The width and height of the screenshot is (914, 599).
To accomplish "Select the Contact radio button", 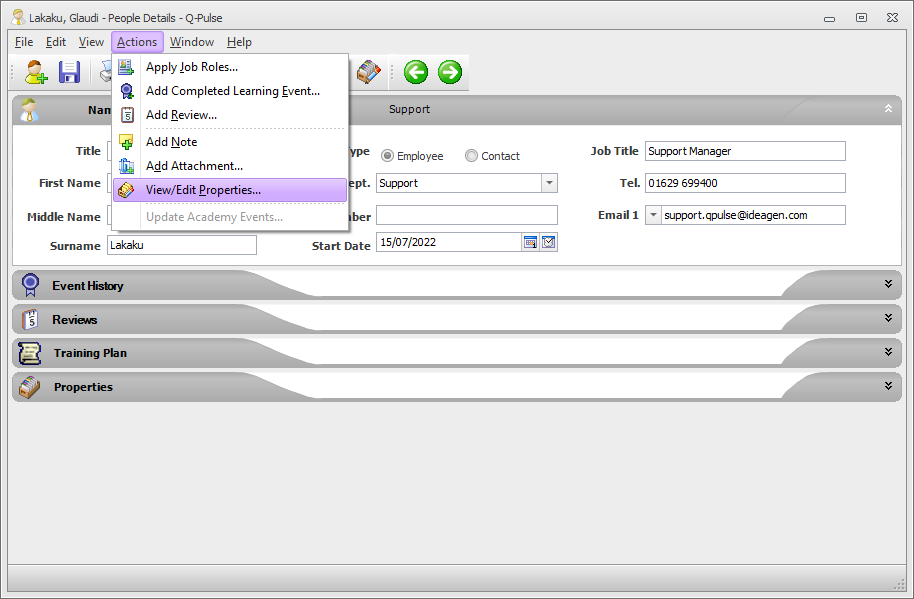I will coord(471,156).
